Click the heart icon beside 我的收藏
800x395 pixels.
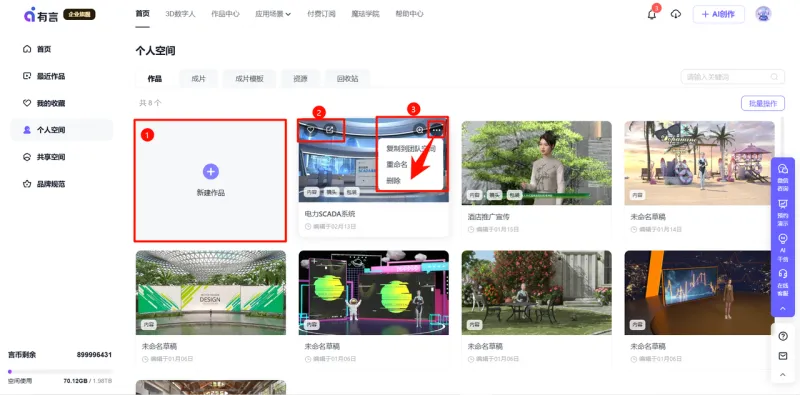click(x=27, y=103)
